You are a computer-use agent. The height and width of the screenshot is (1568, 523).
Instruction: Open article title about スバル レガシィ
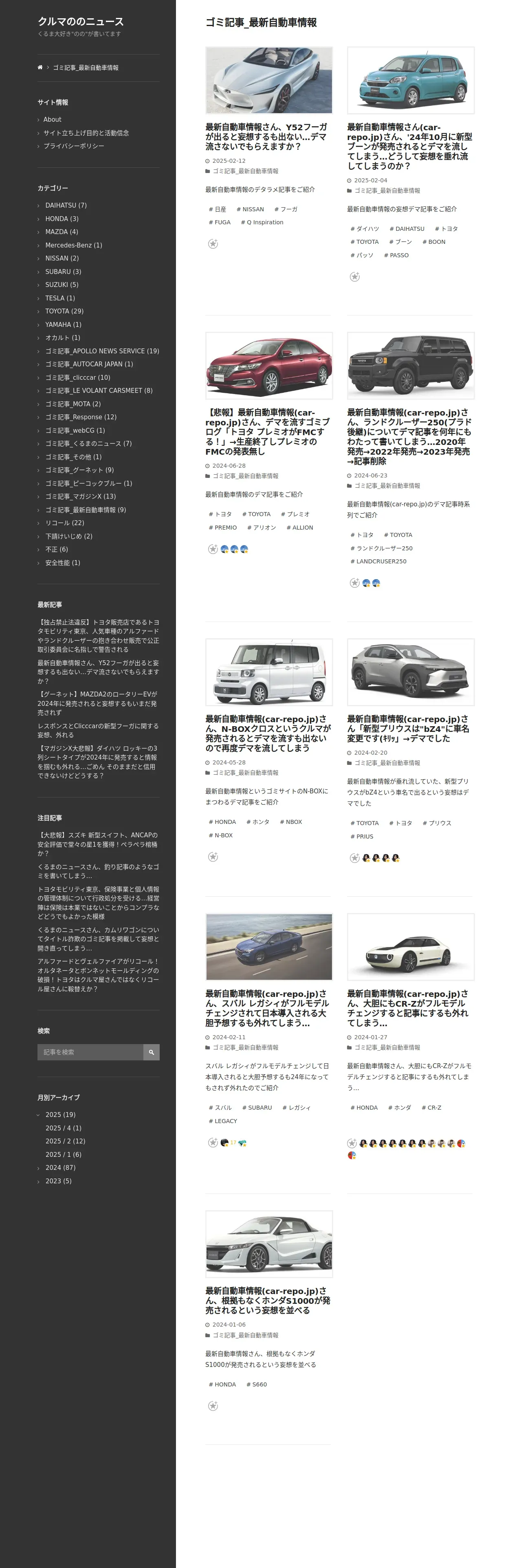click(x=267, y=1009)
